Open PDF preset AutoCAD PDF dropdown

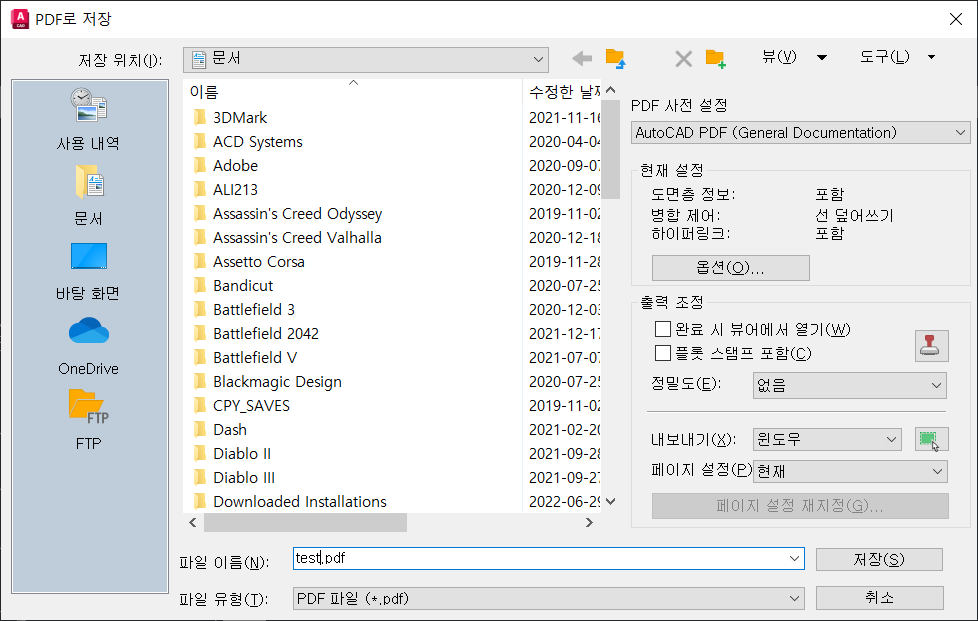pyautogui.click(x=800, y=132)
